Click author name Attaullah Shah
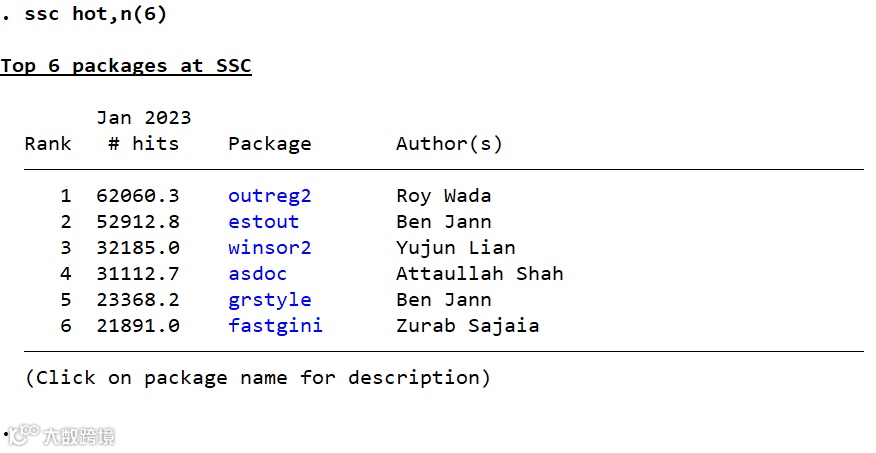This screenshot has height=453, width=876. (x=479, y=274)
